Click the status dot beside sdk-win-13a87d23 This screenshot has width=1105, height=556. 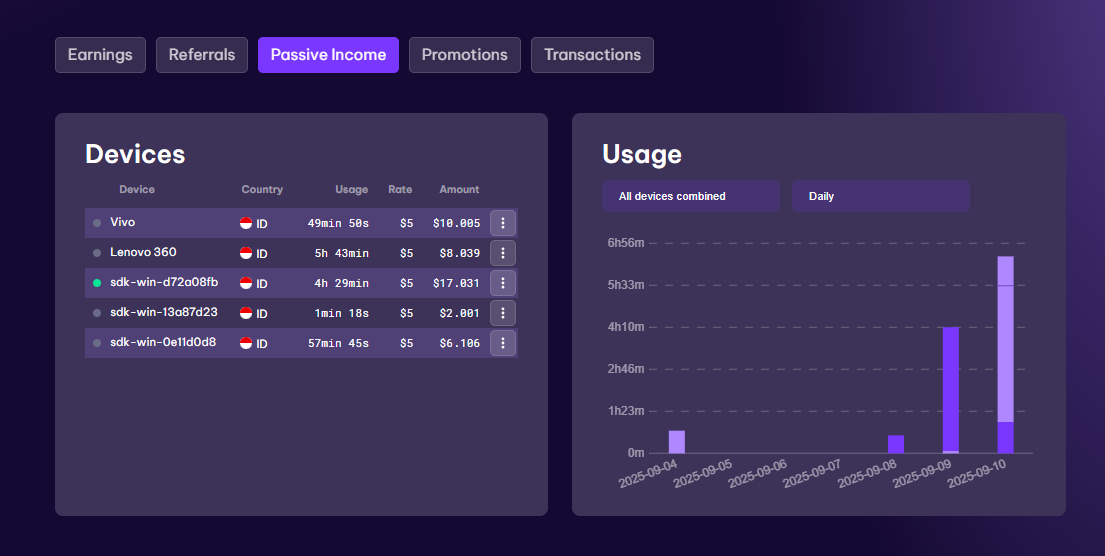(x=97, y=313)
